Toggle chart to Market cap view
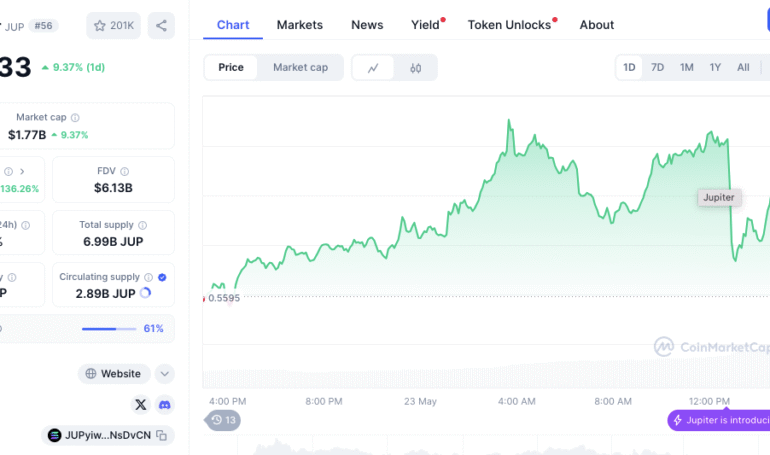Viewport: 770px width, 455px height. coord(300,68)
